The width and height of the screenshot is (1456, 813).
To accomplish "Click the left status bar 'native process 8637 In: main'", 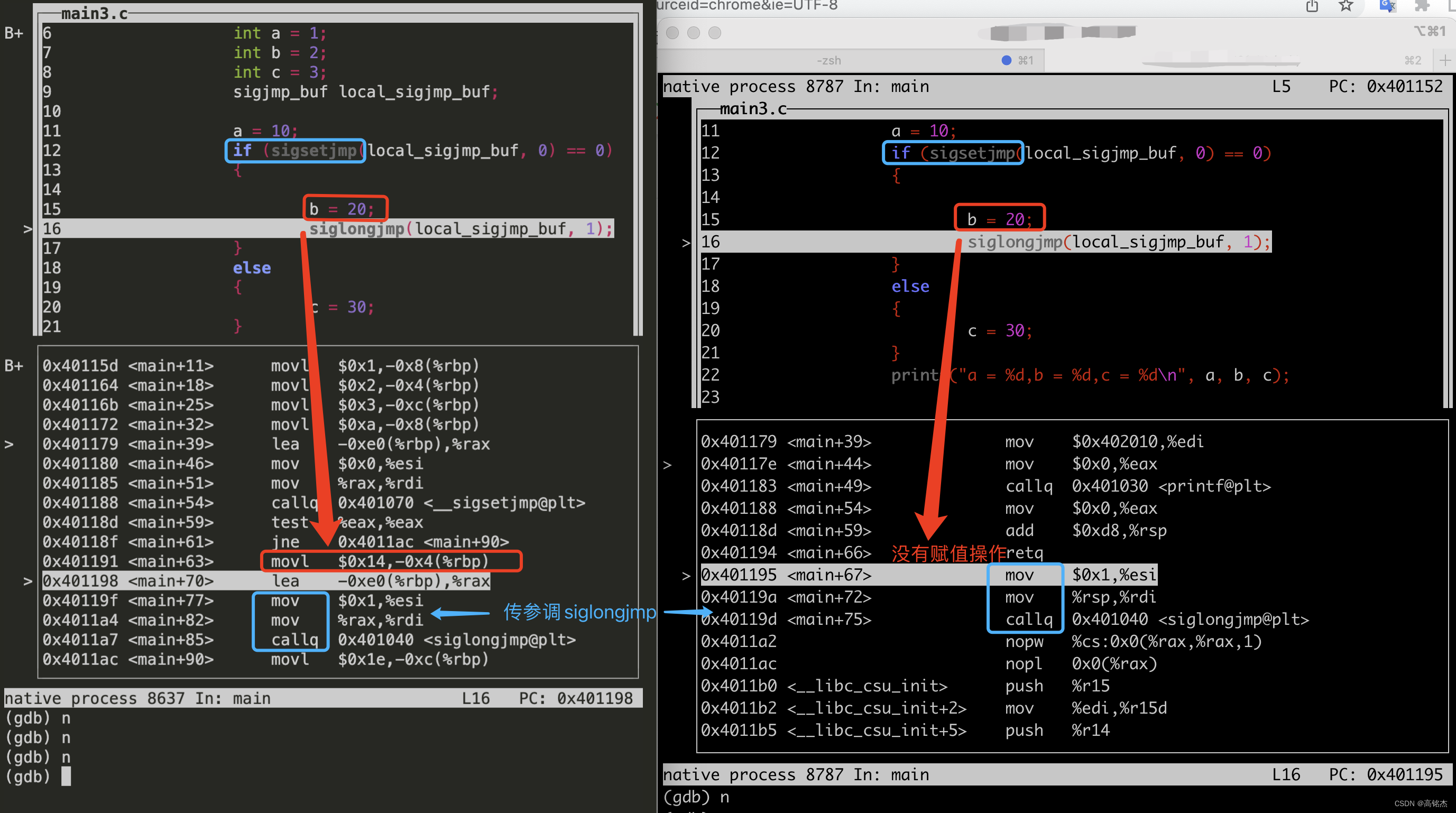I will [137, 698].
